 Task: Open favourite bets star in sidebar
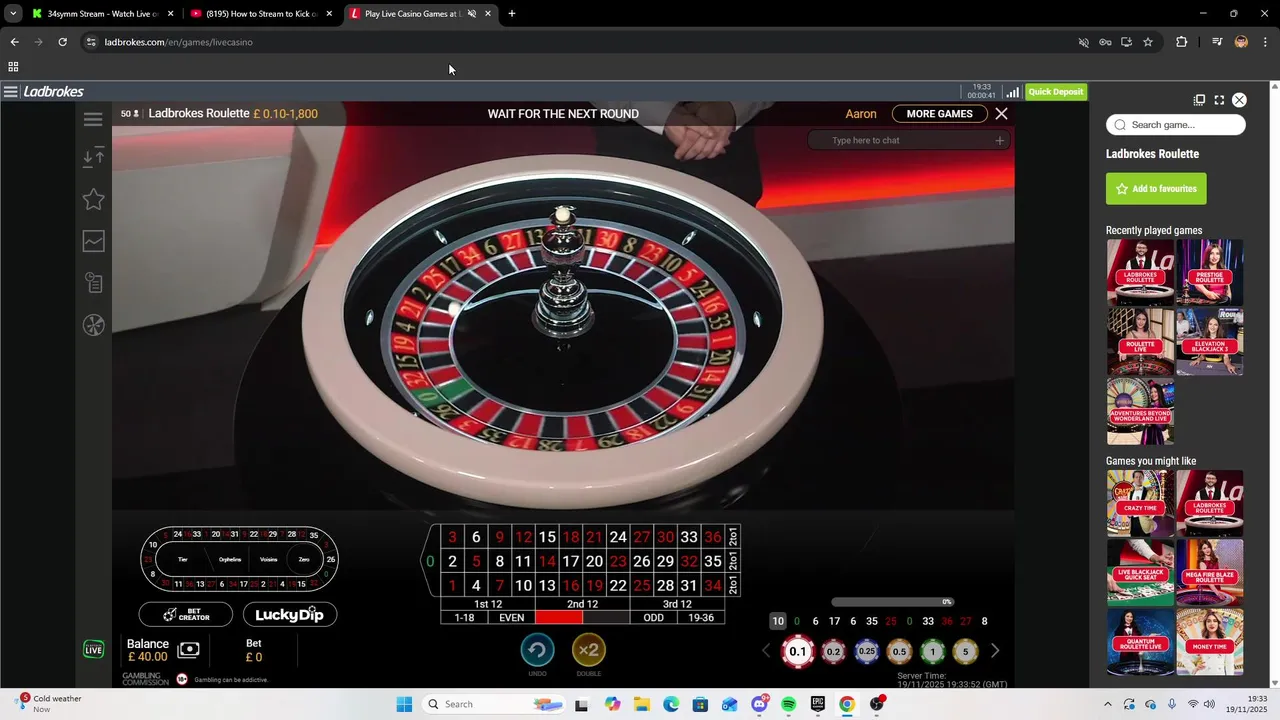93,199
